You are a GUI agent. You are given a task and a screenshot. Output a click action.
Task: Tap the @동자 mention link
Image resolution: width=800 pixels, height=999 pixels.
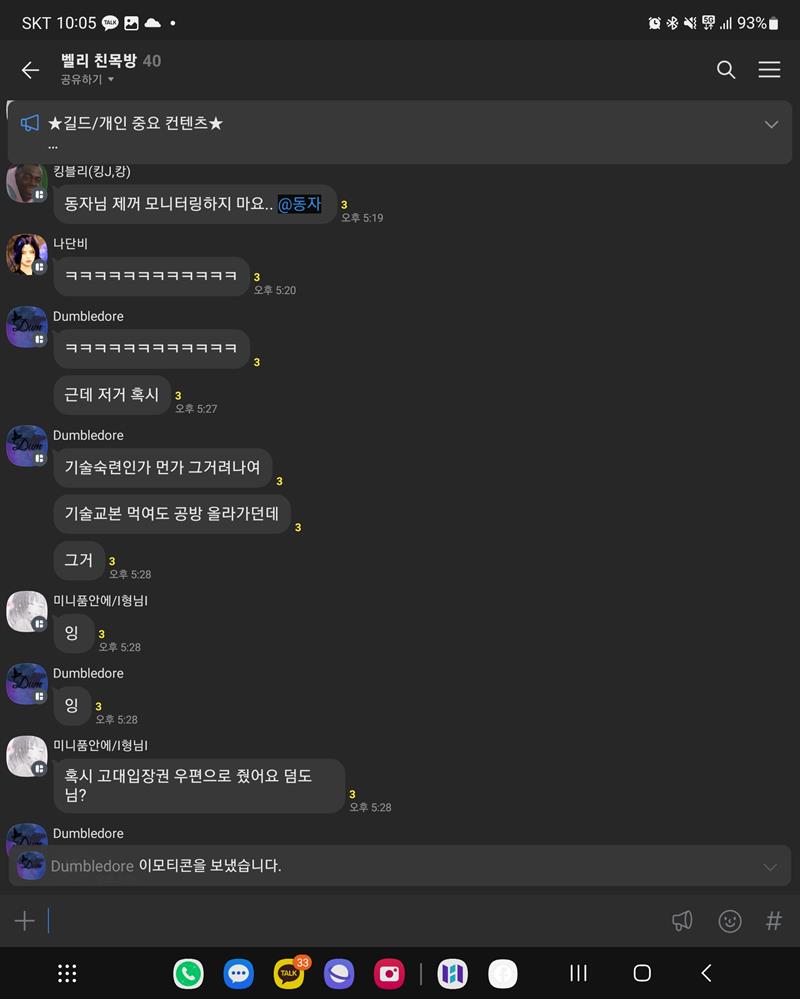(x=299, y=204)
